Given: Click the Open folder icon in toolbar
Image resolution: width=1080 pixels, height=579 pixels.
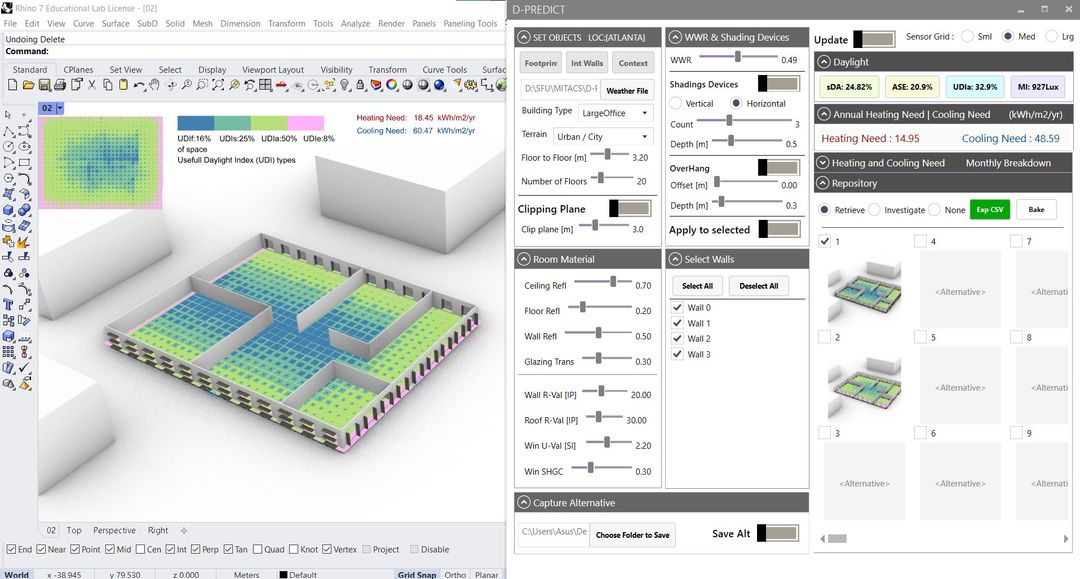Looking at the screenshot, I should (x=27, y=86).
